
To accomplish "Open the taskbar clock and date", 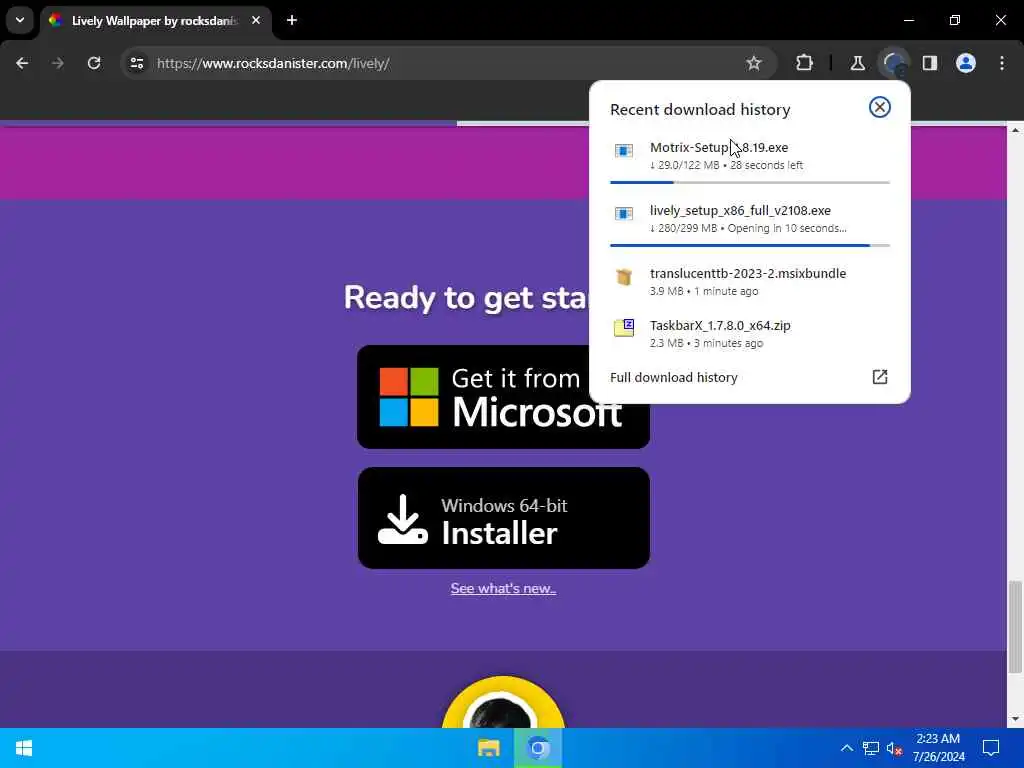I will (938, 748).
